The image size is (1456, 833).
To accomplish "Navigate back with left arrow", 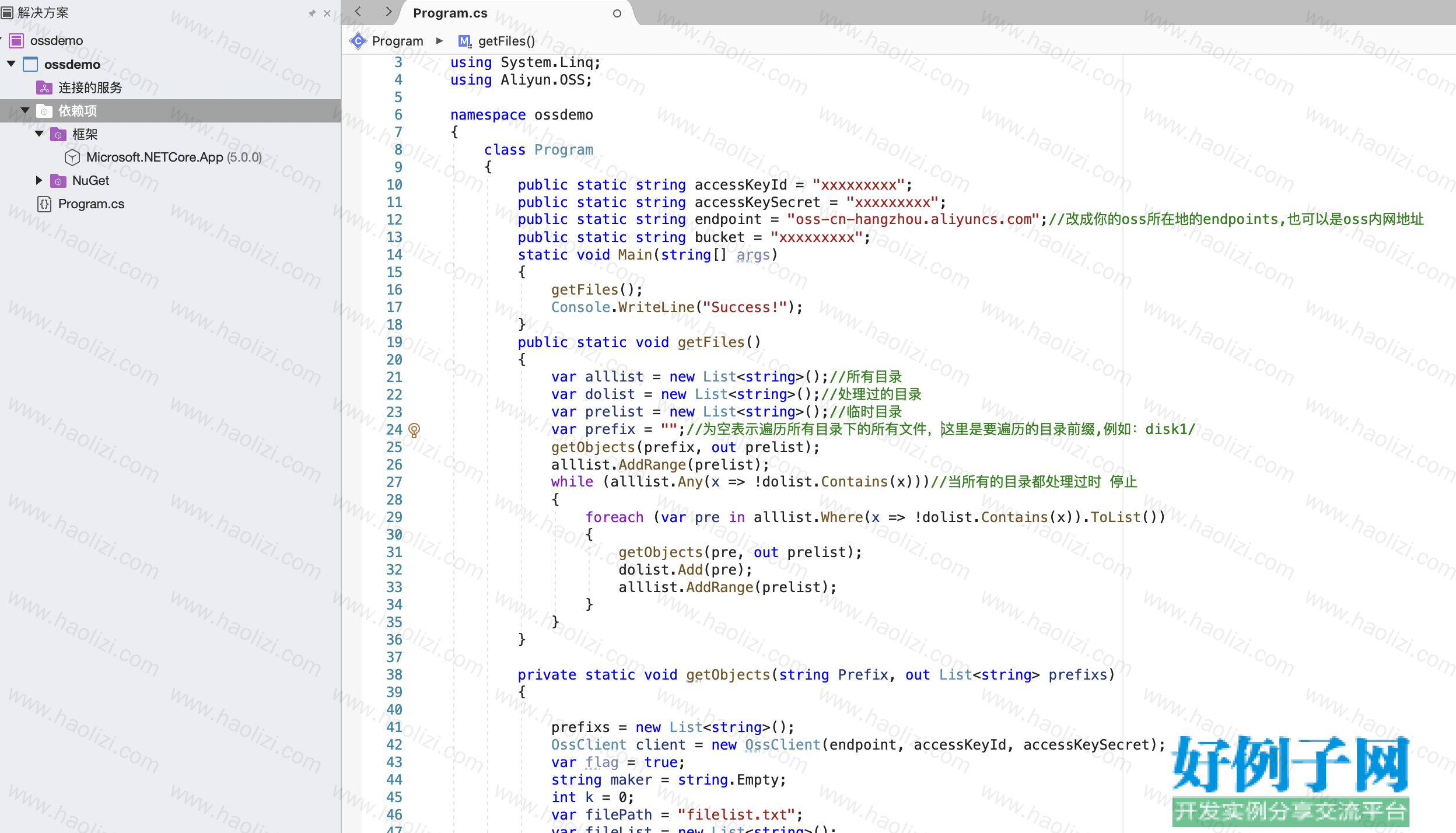I will (358, 12).
